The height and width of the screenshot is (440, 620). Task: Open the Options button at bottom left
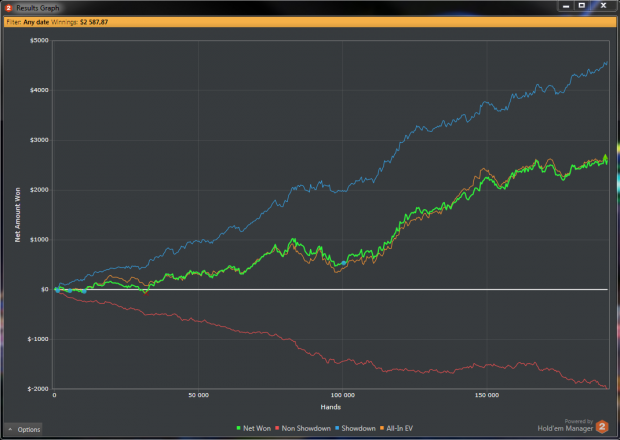23,429
